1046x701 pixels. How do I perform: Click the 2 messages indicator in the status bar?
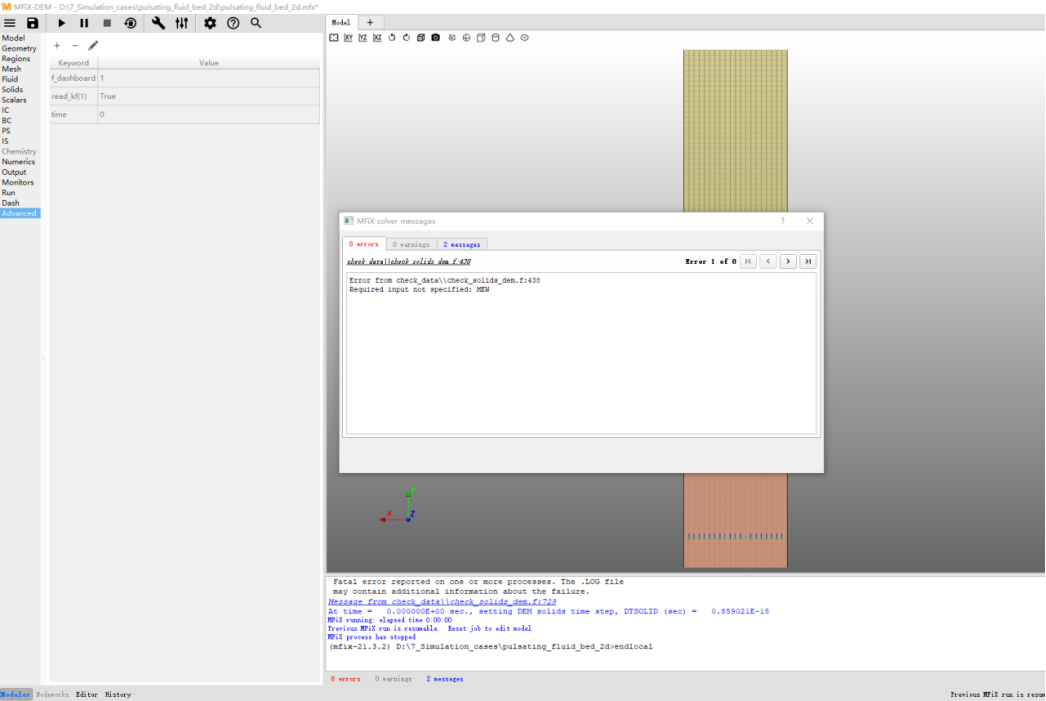[445, 679]
